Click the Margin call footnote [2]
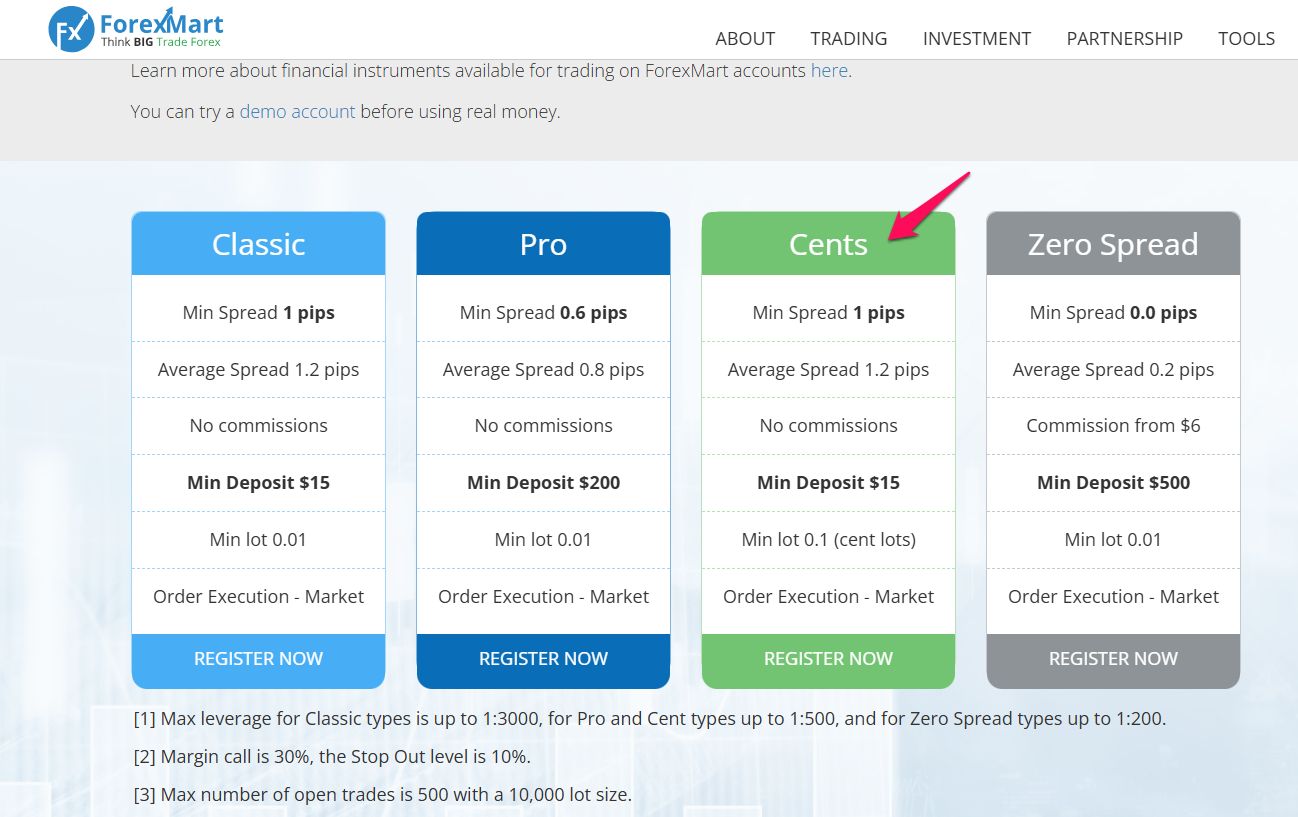This screenshot has height=817, width=1298. tap(331, 757)
